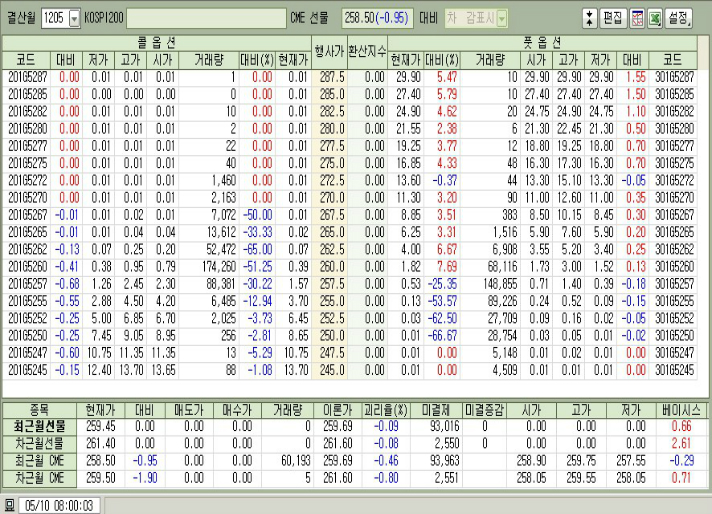Screen dimensions: 712x514
Task: Select put option code 30165257
Action: coord(672,282)
